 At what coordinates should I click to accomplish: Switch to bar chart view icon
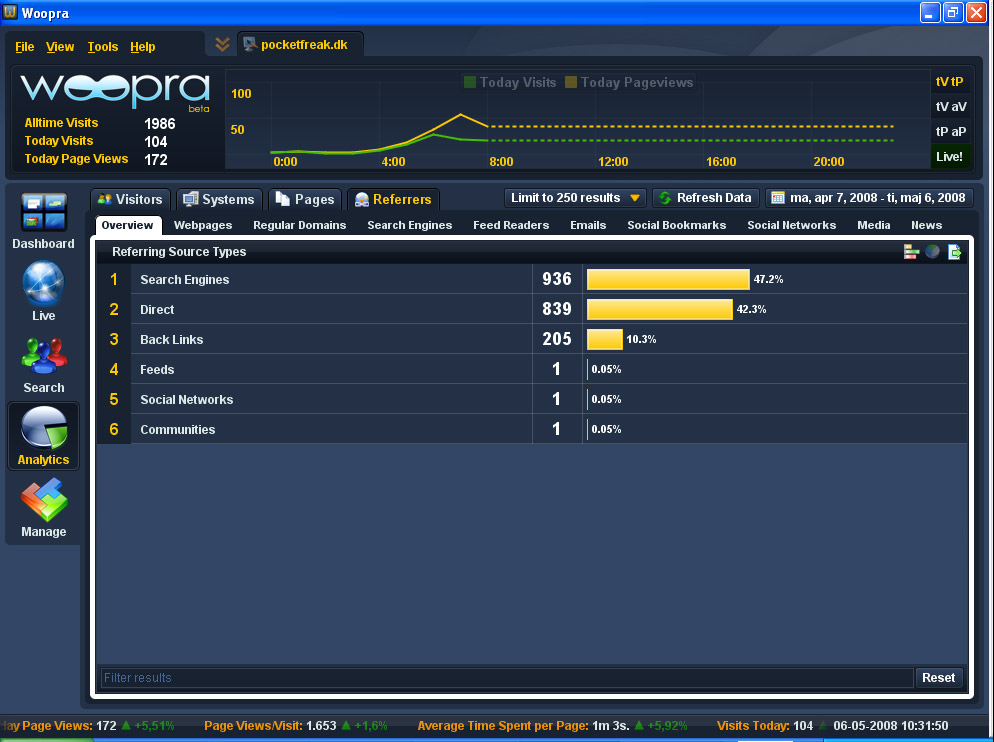pos(911,252)
